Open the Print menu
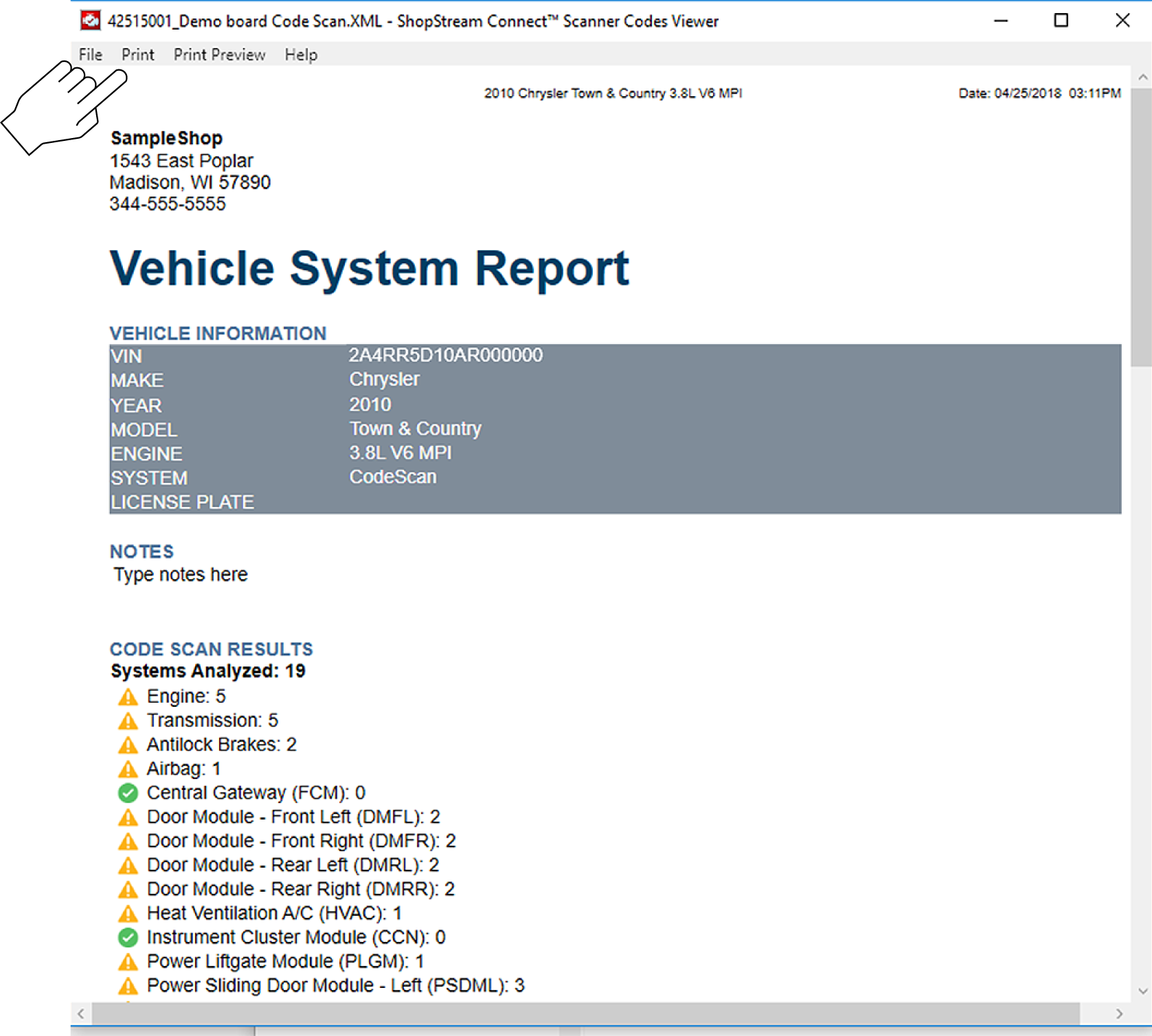 click(x=137, y=55)
